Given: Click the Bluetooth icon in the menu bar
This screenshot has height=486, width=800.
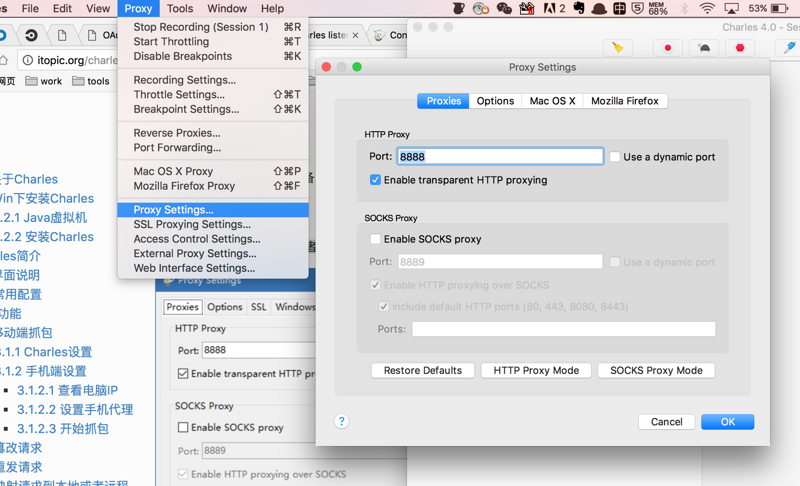Looking at the screenshot, I should pos(684,8).
